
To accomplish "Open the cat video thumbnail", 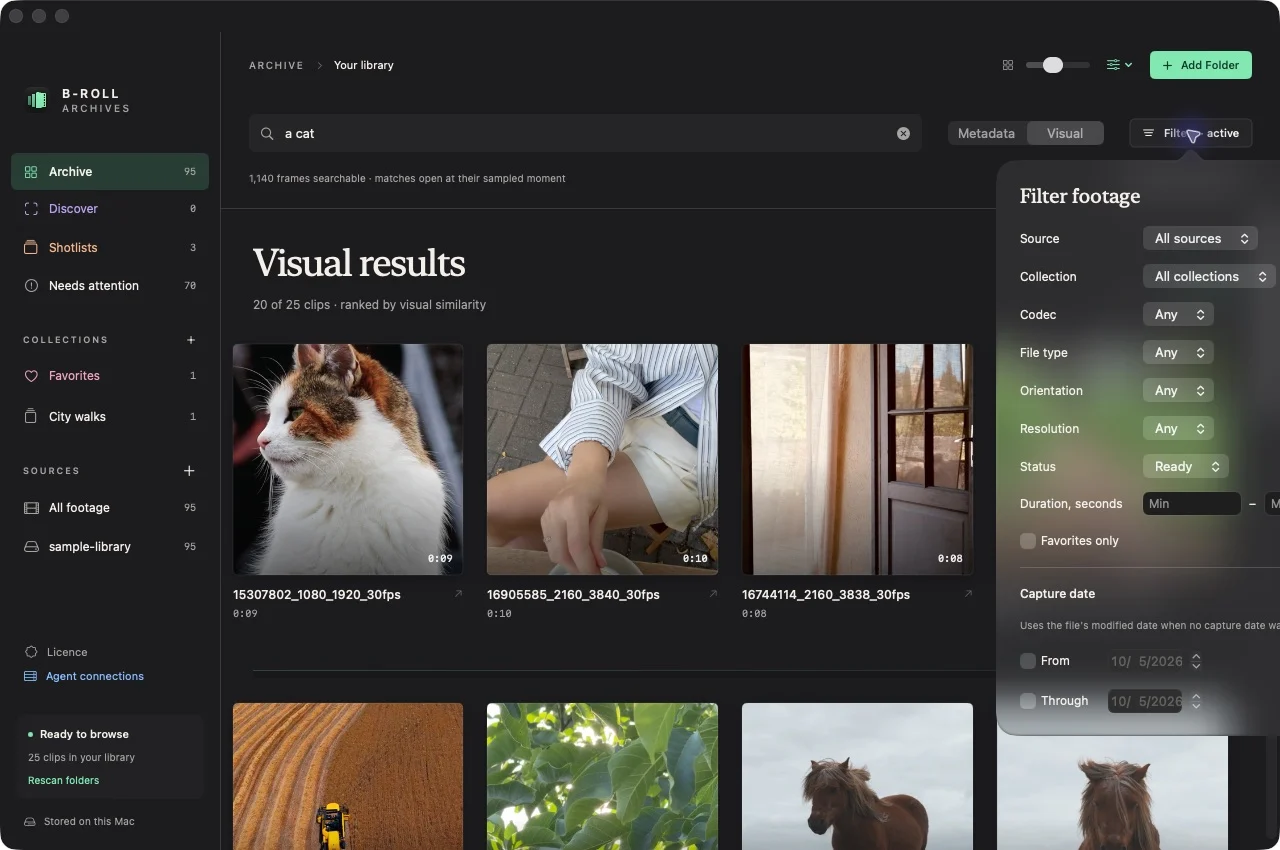I will 348,459.
